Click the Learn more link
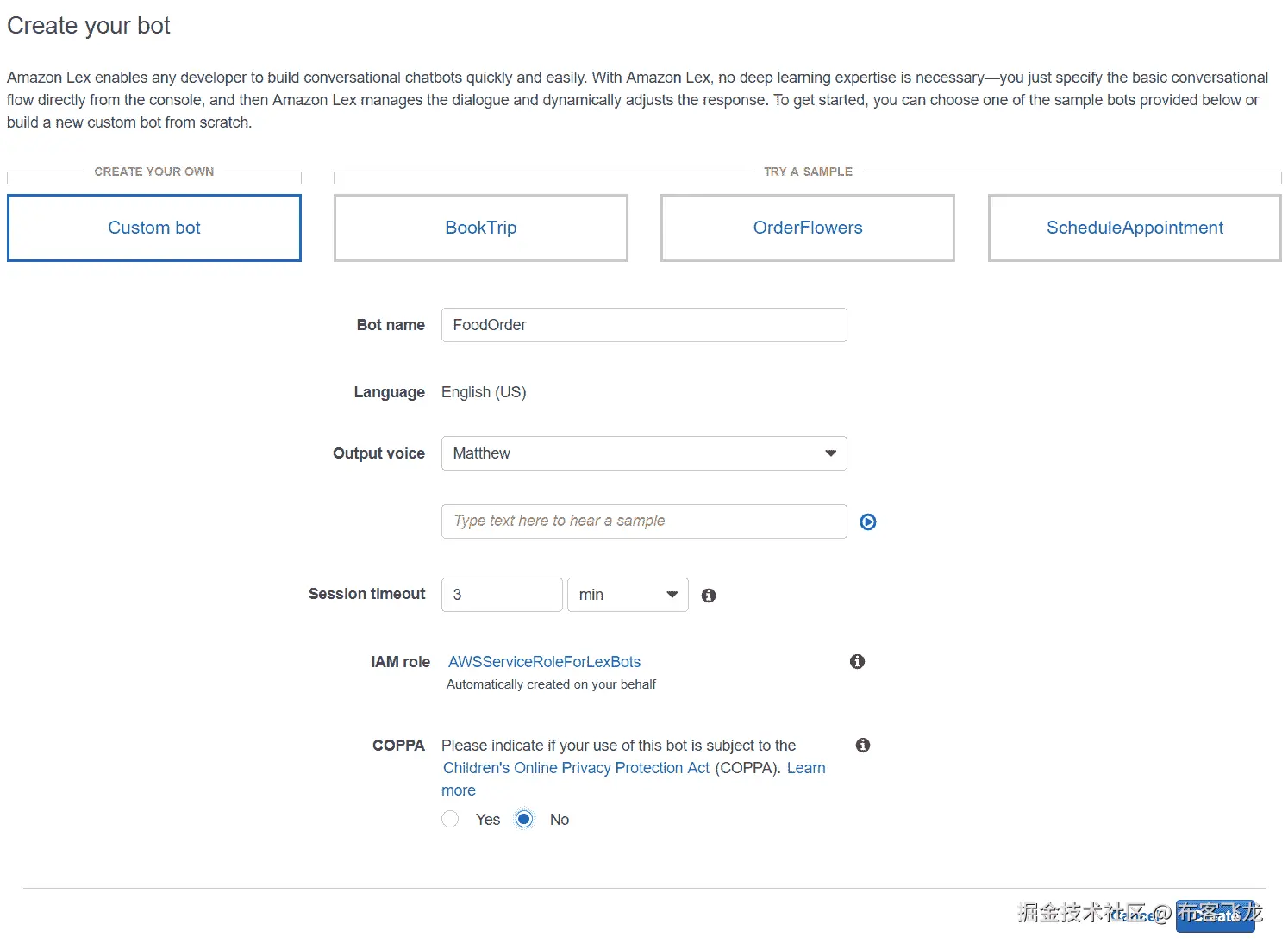The image size is (1288, 949). click(805, 768)
